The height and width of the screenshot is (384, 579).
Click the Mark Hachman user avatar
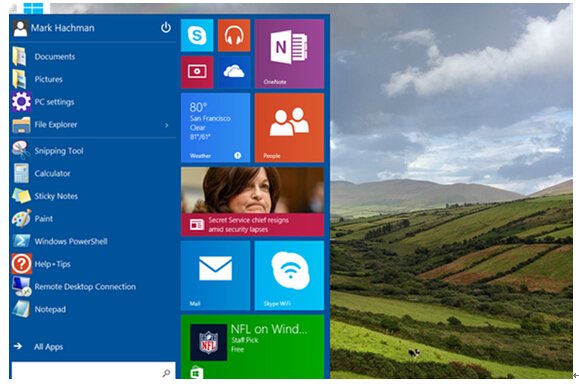pyautogui.click(x=20, y=28)
